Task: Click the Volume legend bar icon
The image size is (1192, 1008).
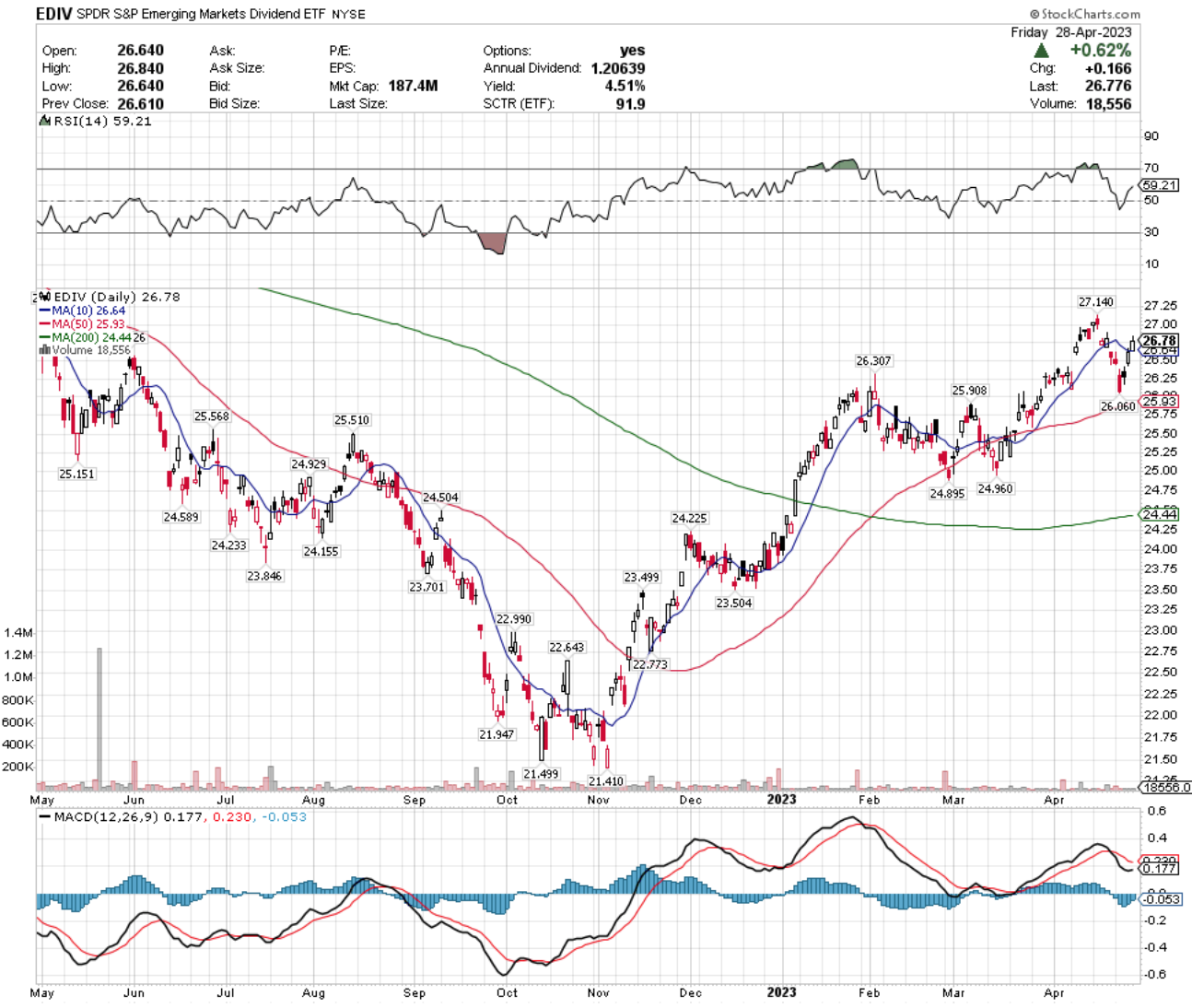Action: pos(44,350)
